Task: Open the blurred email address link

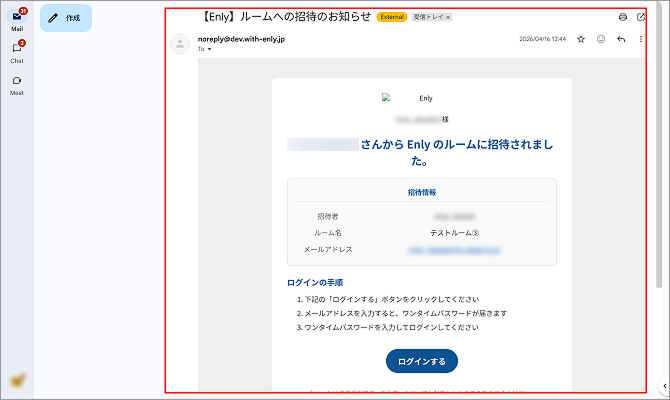Action: tap(454, 250)
